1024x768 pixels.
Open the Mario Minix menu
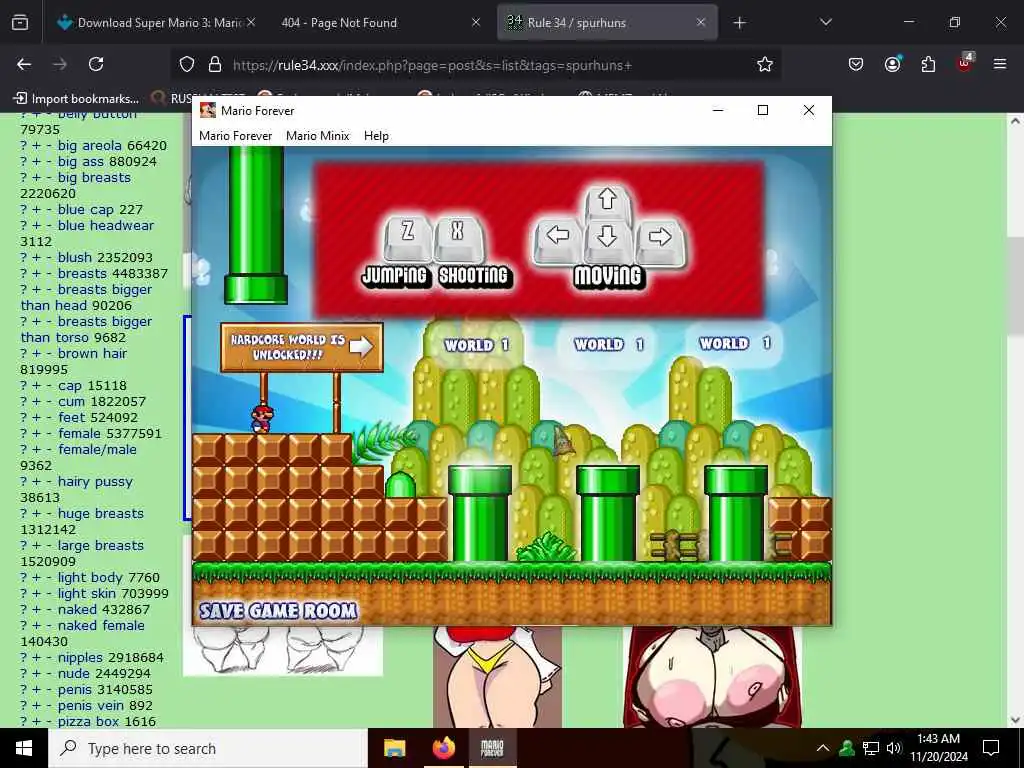[317, 136]
